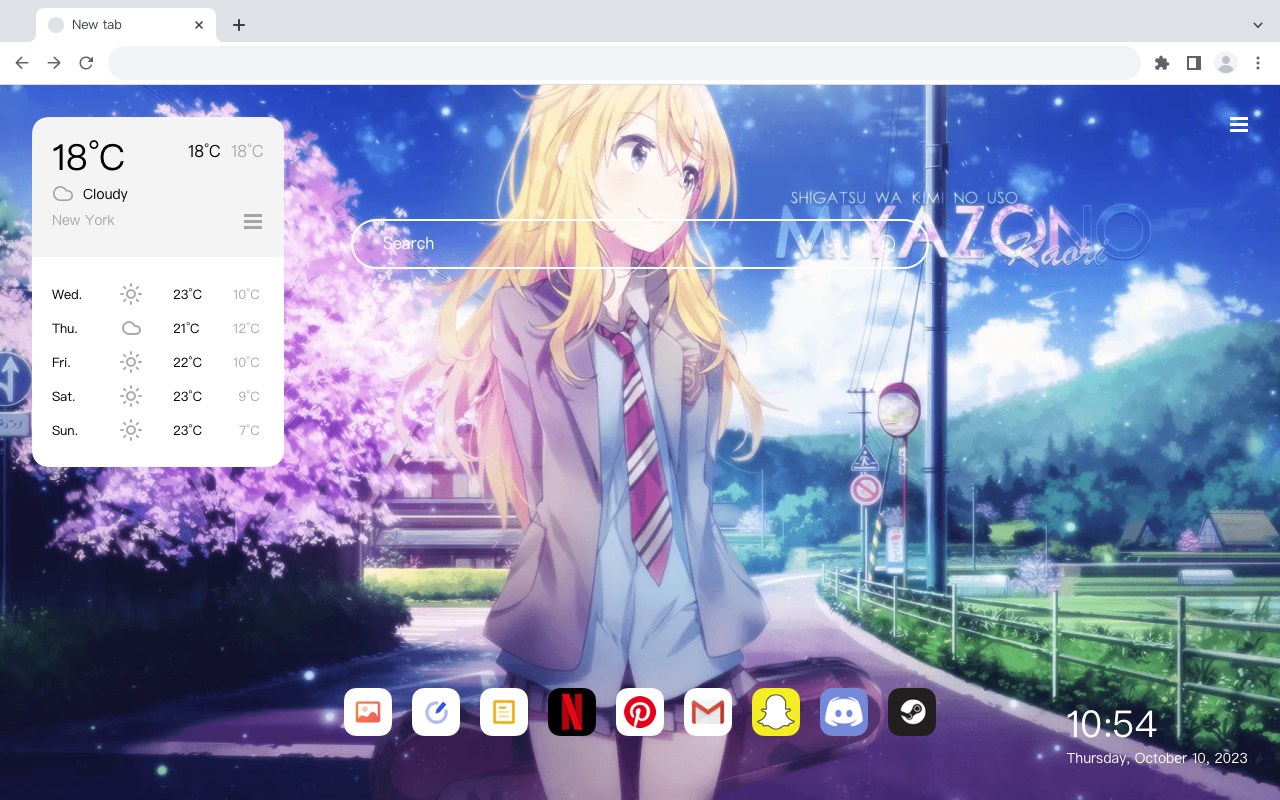Click Sunday's 7°C low temperature
The width and height of the screenshot is (1280, 800).
click(x=249, y=430)
